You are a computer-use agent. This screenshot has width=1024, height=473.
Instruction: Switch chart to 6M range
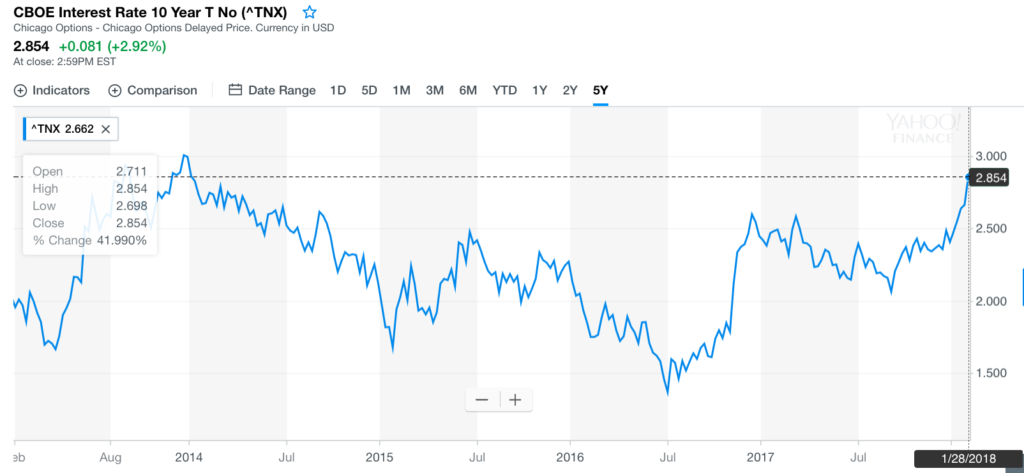468,90
